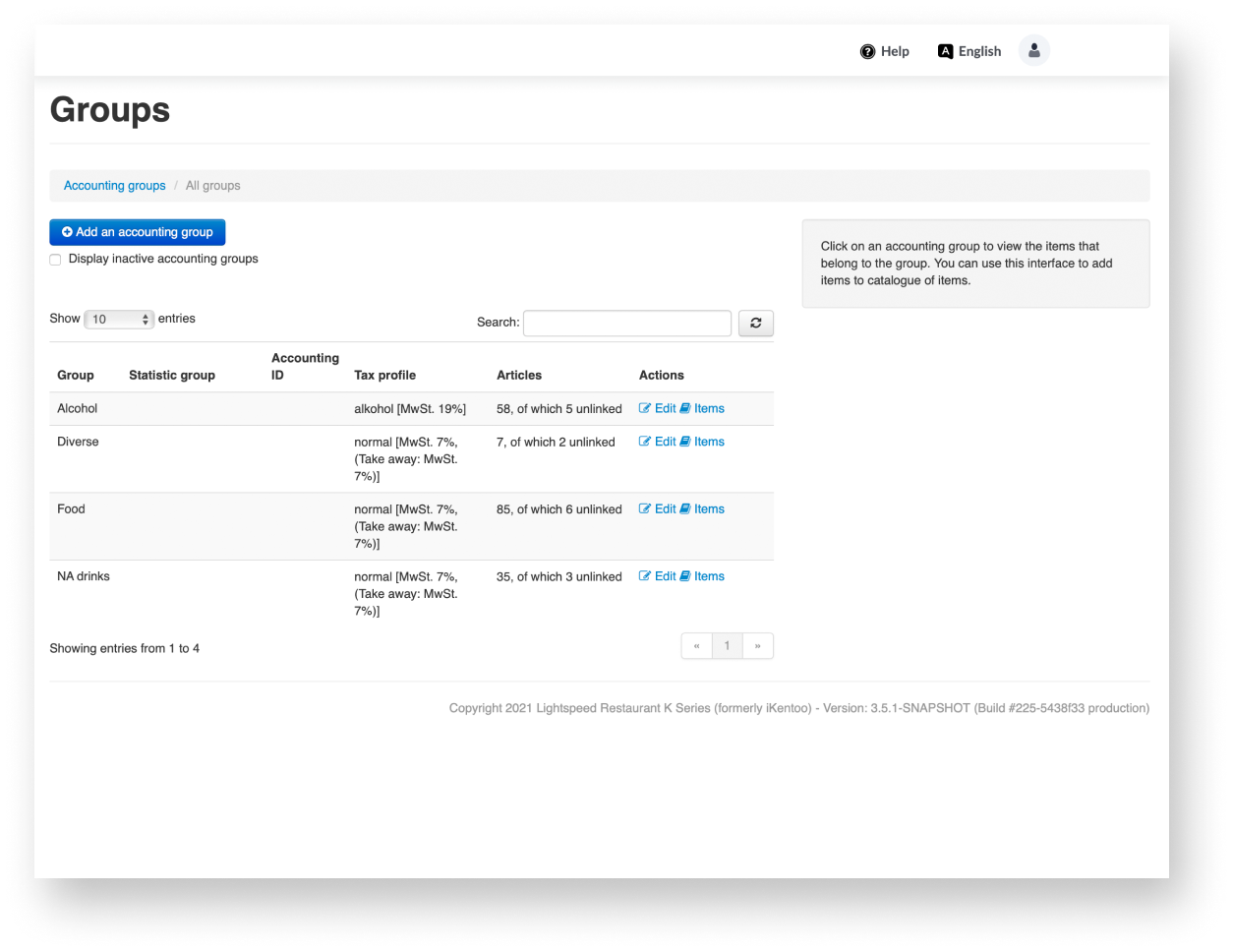Click '7, of which 2 unlinked' cell
The width and height of the screenshot is (1233, 952).
[x=556, y=442]
